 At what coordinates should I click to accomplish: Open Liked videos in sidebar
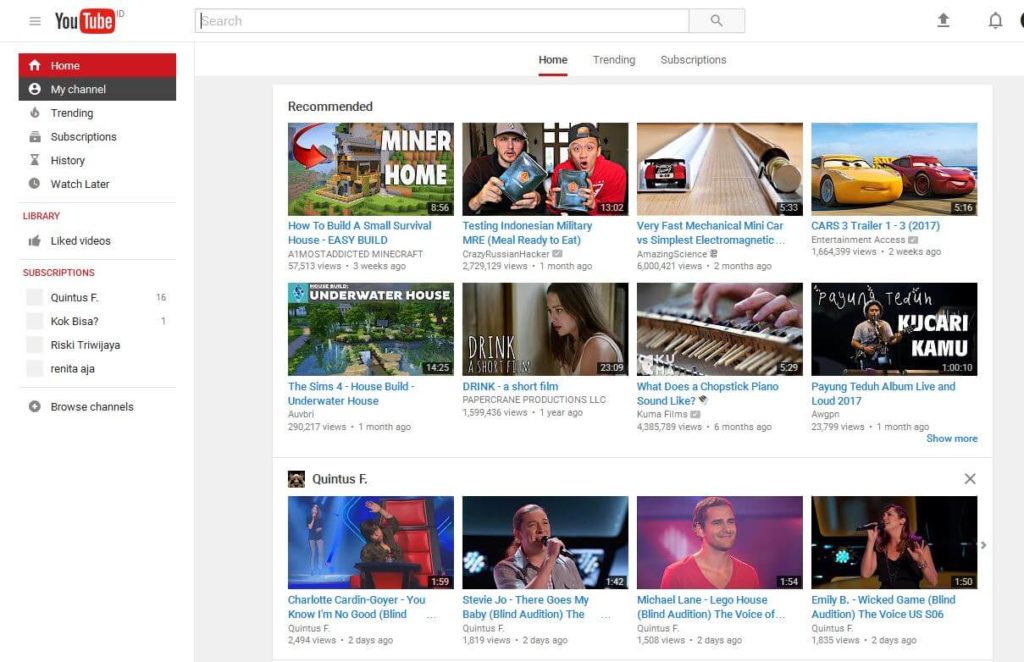pyautogui.click(x=97, y=241)
